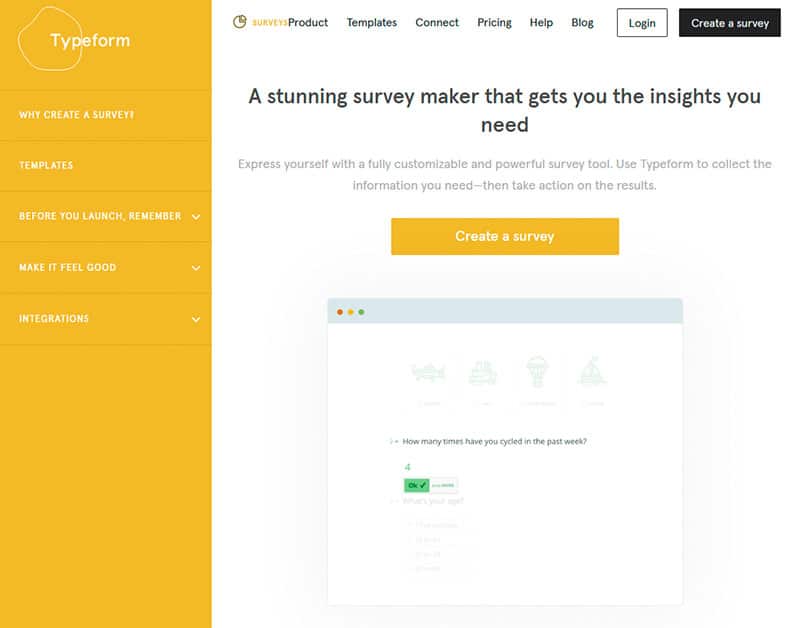The image size is (796, 628).
Task: Click the Surveys pie chart icon
Action: tap(240, 22)
